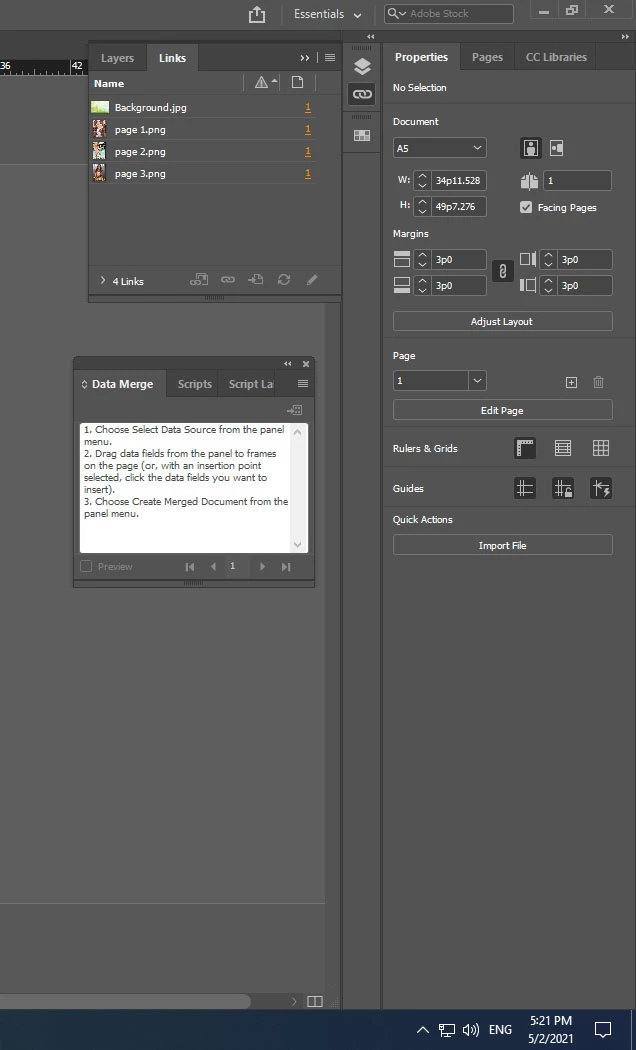Screen dimensions: 636x1050
Task: Switch to the Pages tab
Action: point(487,57)
